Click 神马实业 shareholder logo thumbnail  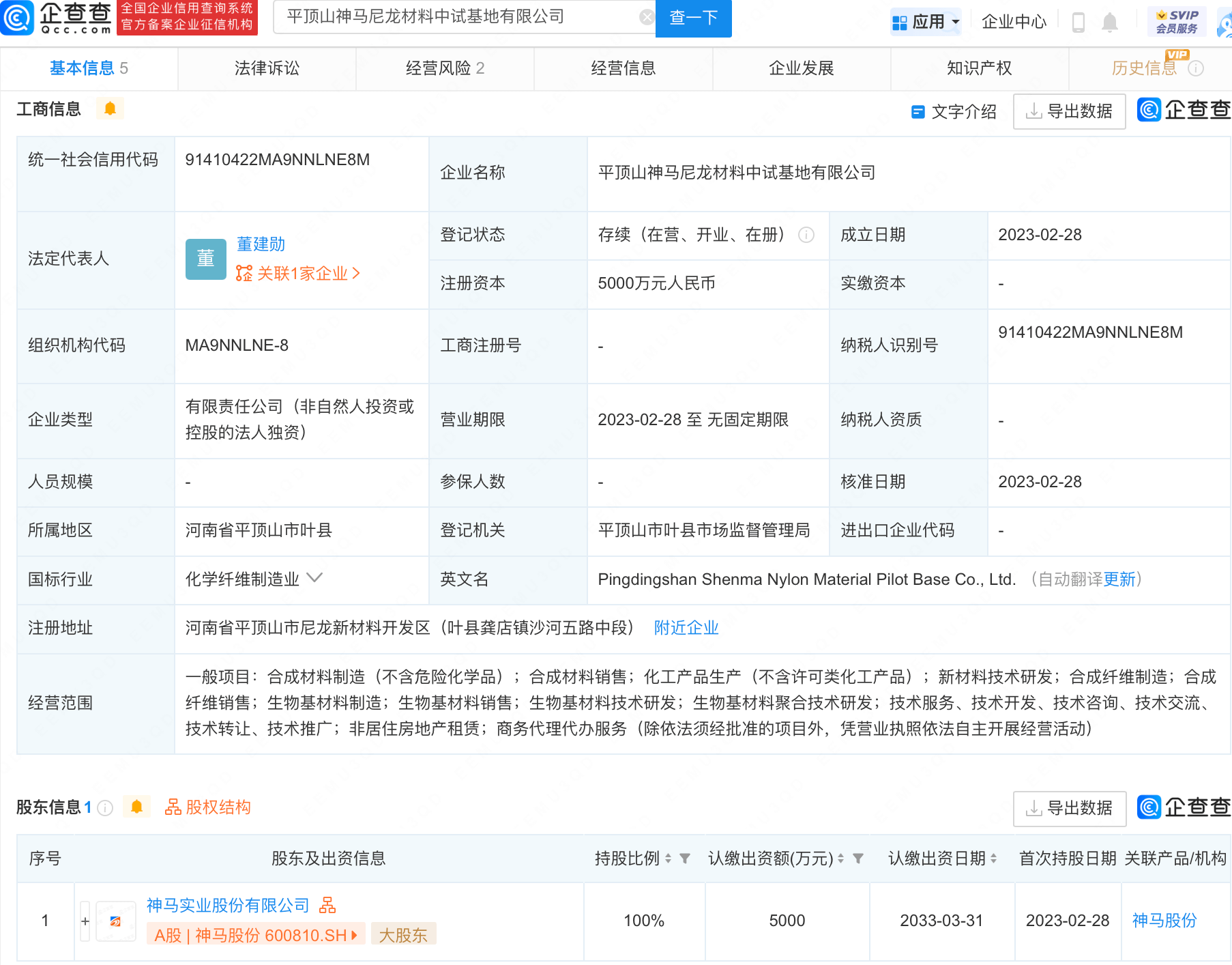tap(115, 921)
